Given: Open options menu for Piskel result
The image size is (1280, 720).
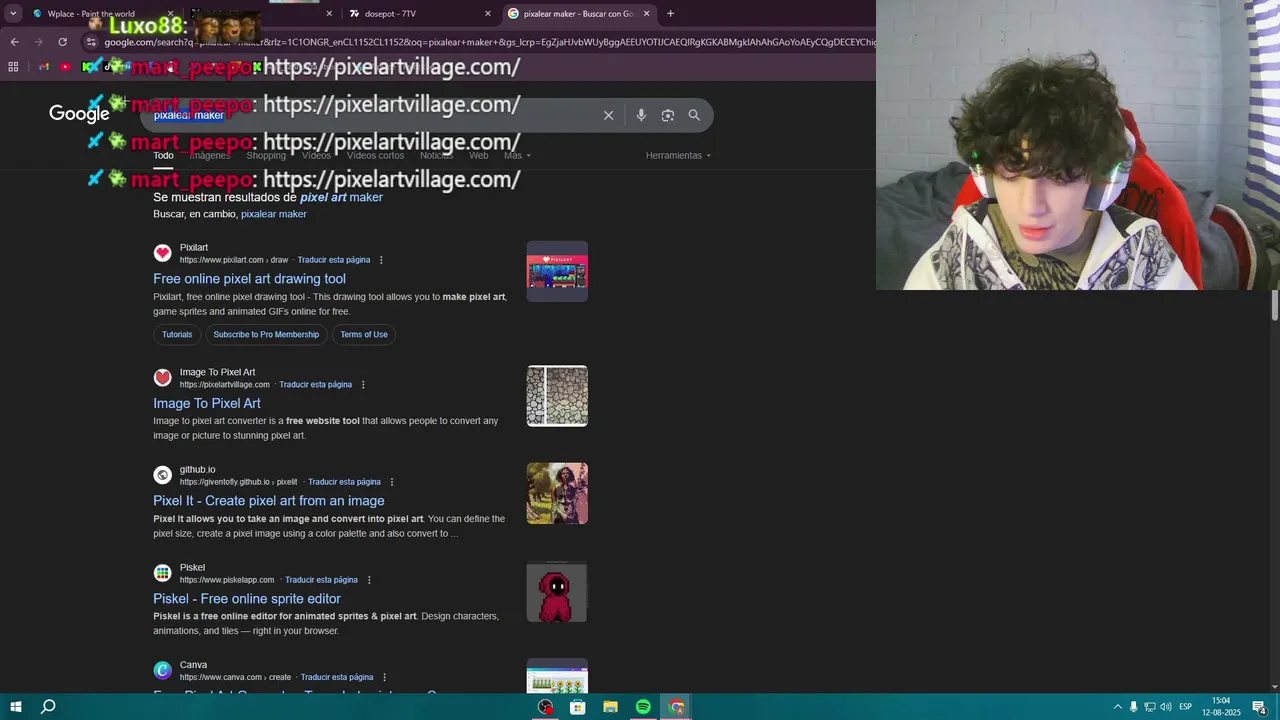Looking at the screenshot, I should 369,580.
